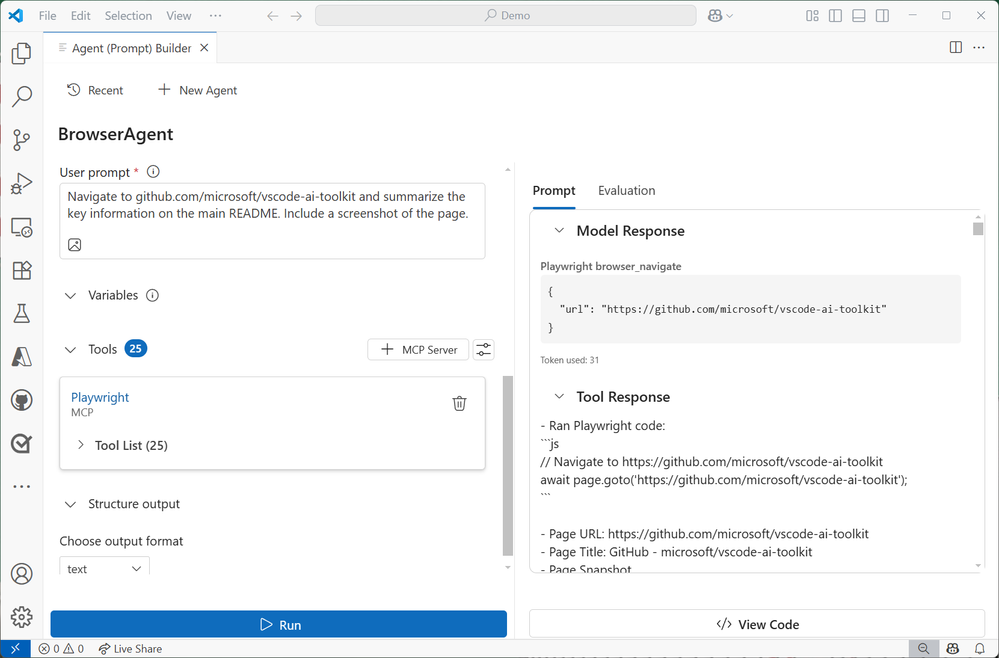Open Remote Explorer view
Screen dimensions: 999x658
(x=22, y=227)
